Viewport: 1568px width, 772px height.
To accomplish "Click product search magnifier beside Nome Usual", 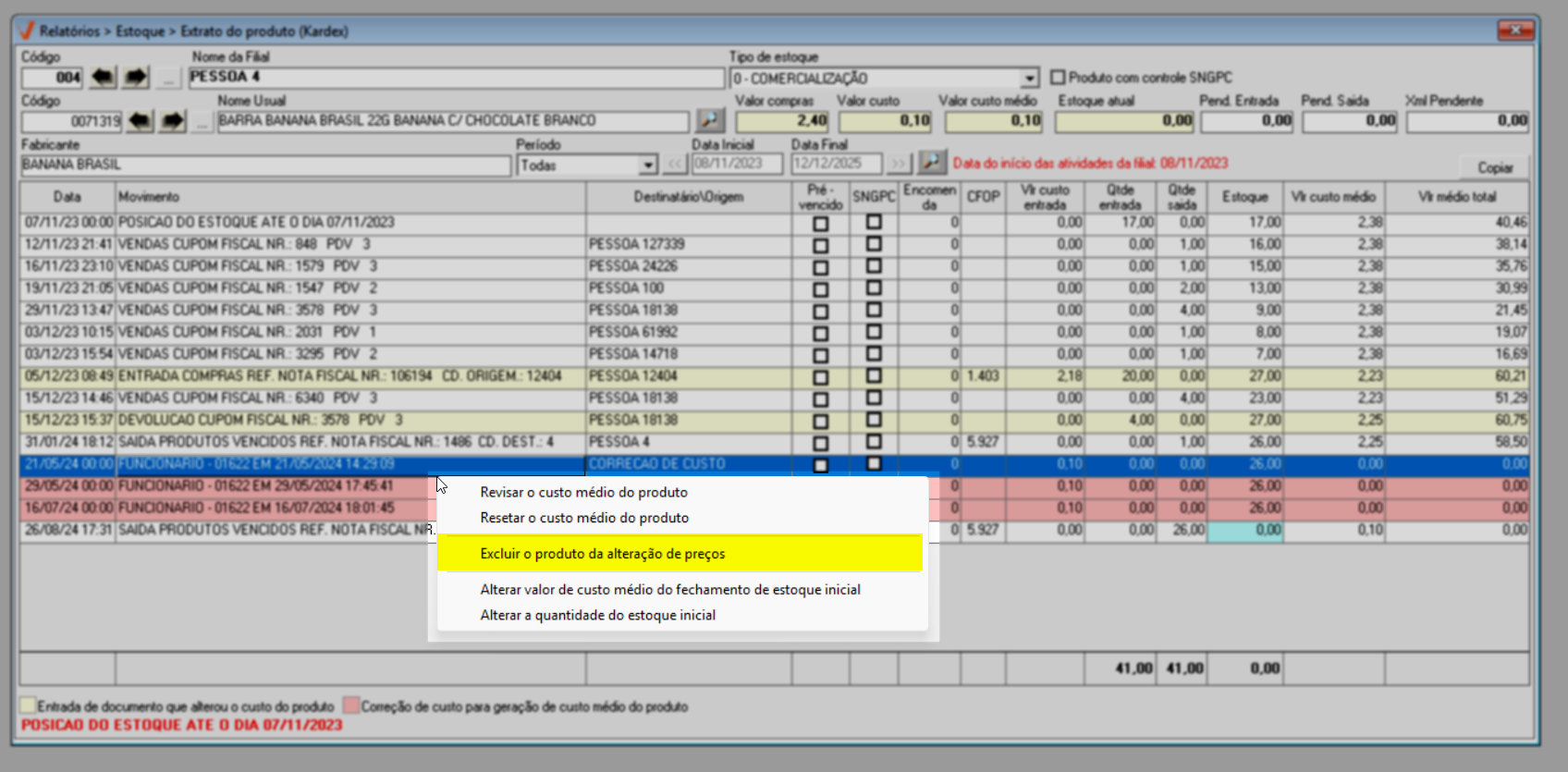I will (710, 120).
